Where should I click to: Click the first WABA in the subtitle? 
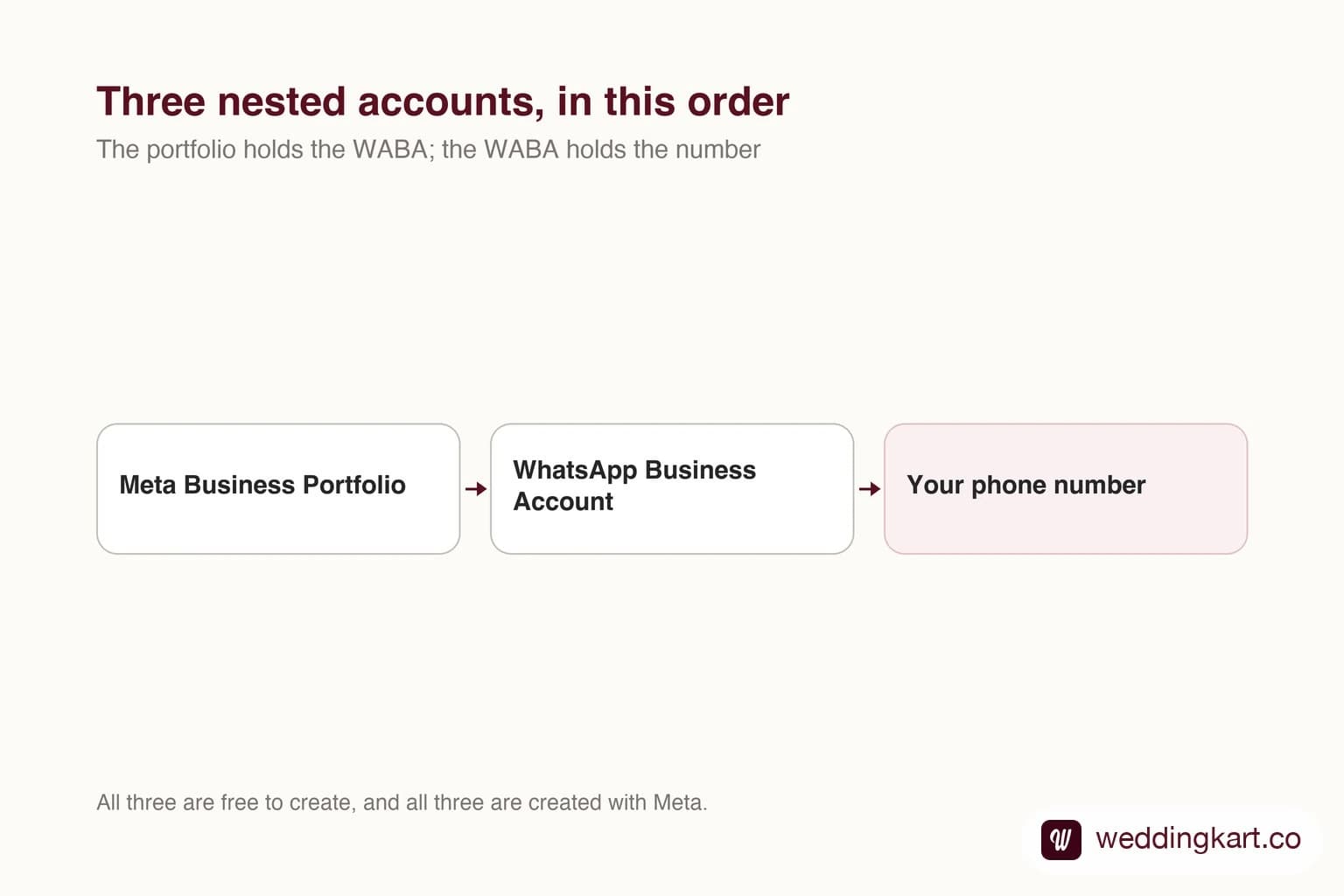point(389,150)
